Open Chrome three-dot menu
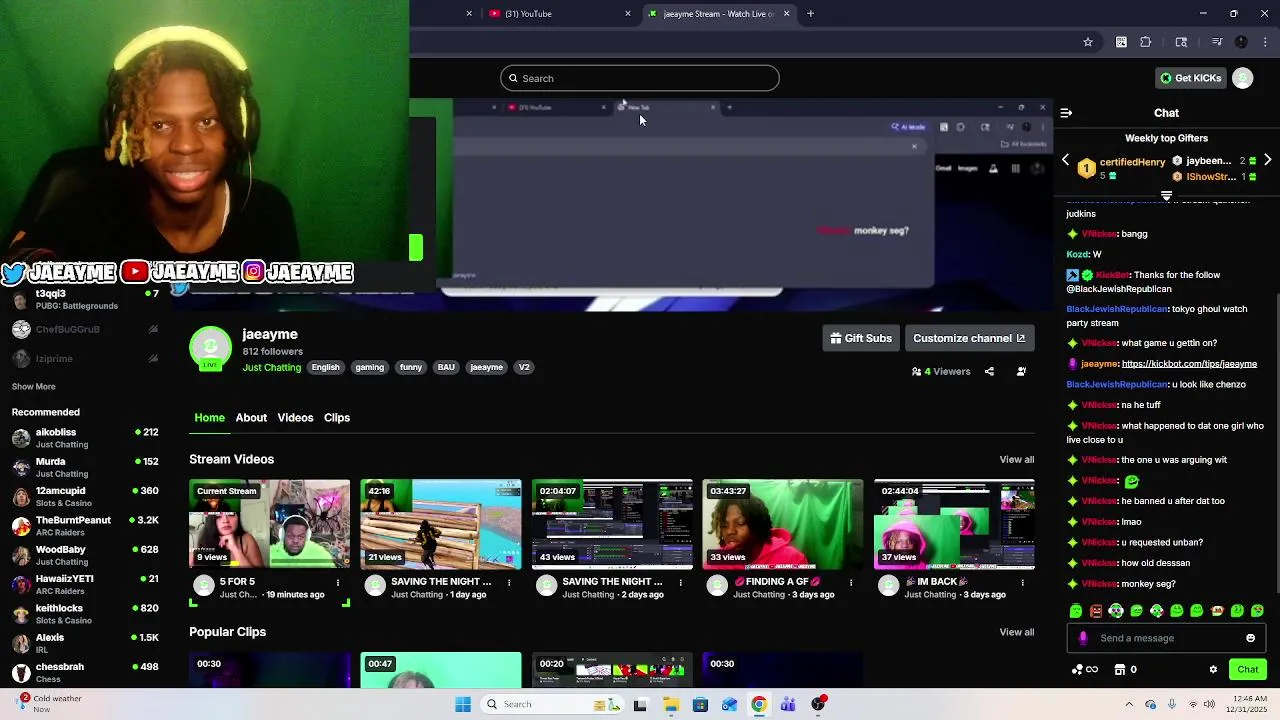The image size is (1280, 720). 1265,42
